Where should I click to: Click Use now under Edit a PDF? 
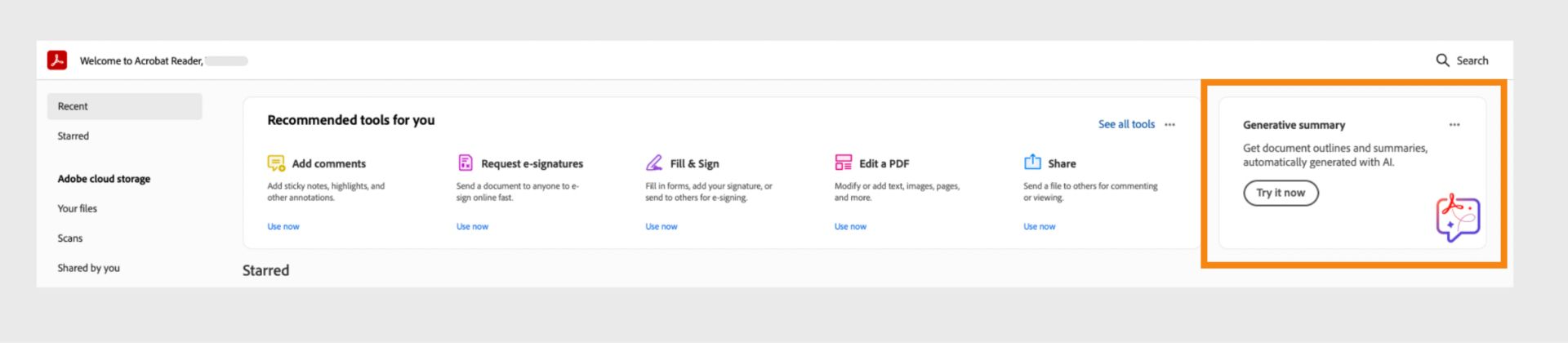coord(850,226)
